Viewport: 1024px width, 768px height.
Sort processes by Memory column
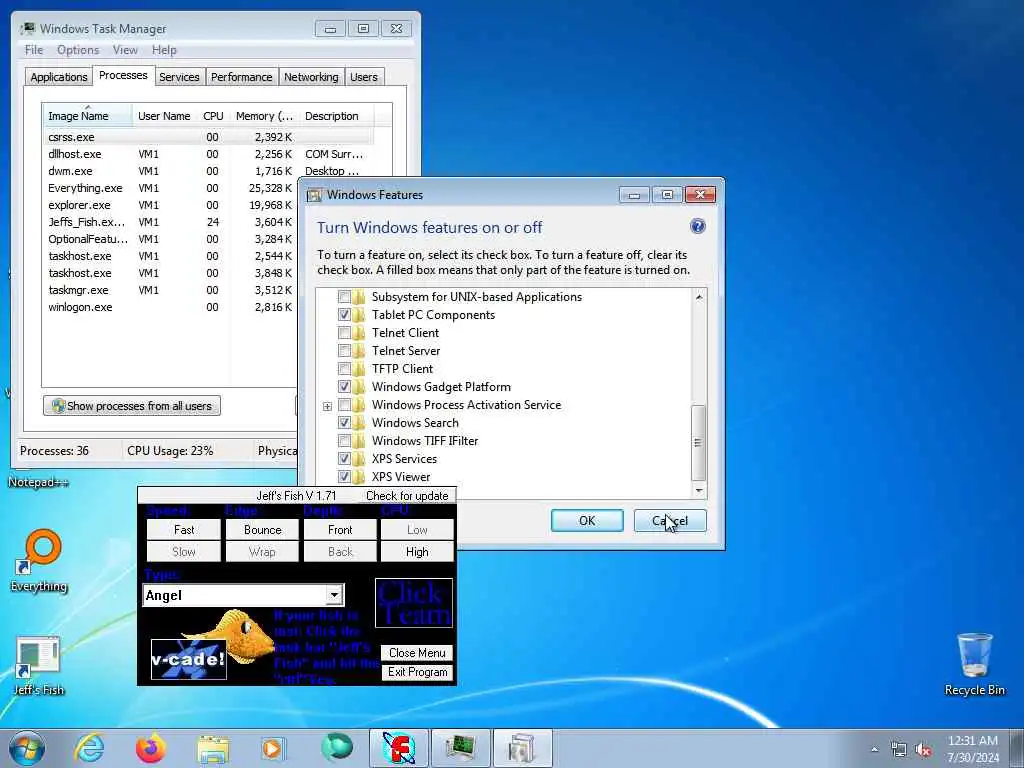[264, 116]
